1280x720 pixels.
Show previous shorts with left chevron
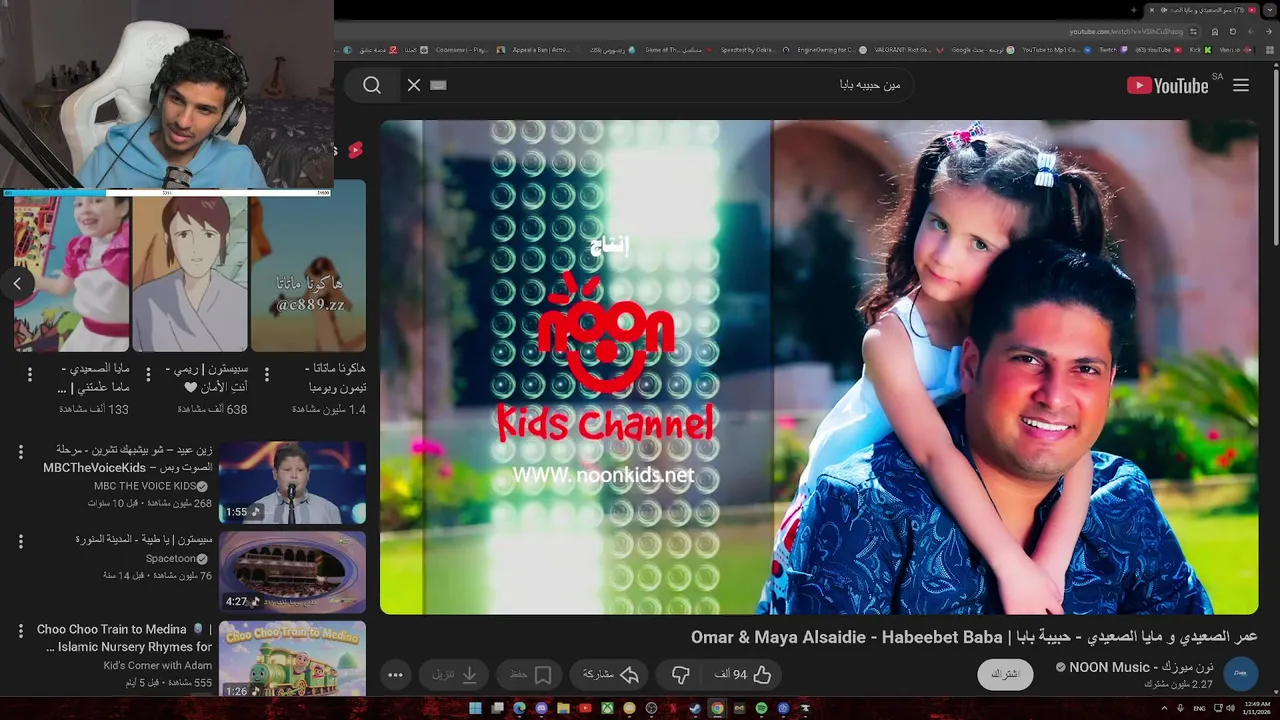point(17,284)
